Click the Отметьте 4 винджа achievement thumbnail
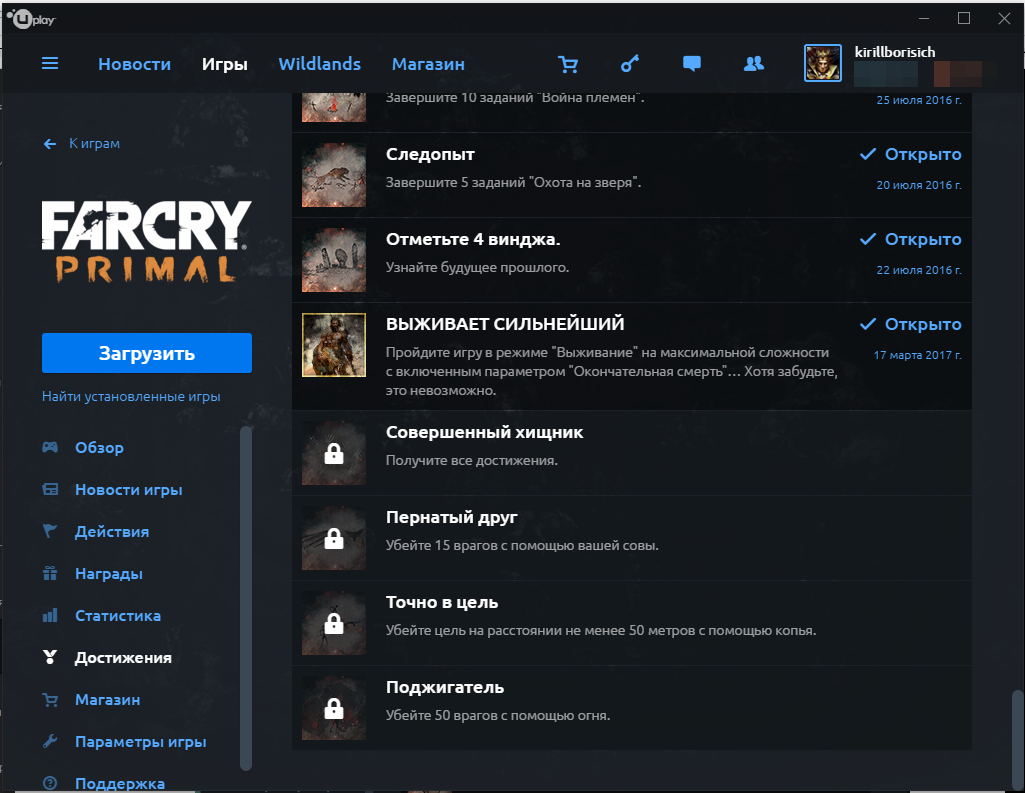The image size is (1025, 793). point(334,260)
